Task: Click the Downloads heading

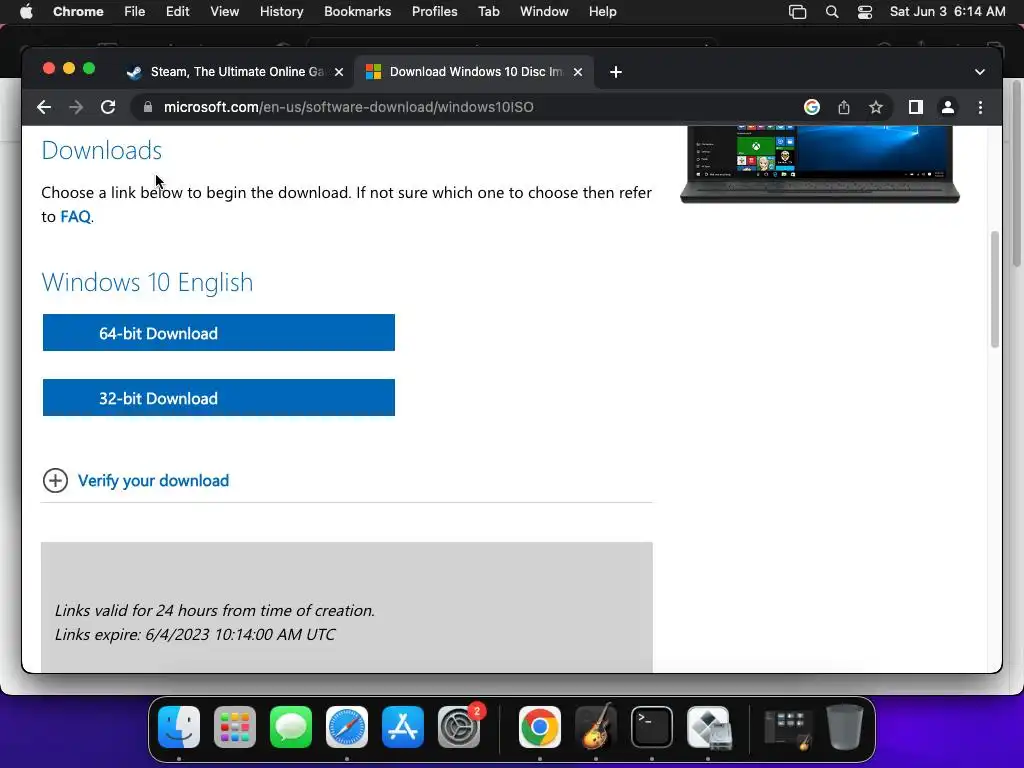Action: (102, 150)
